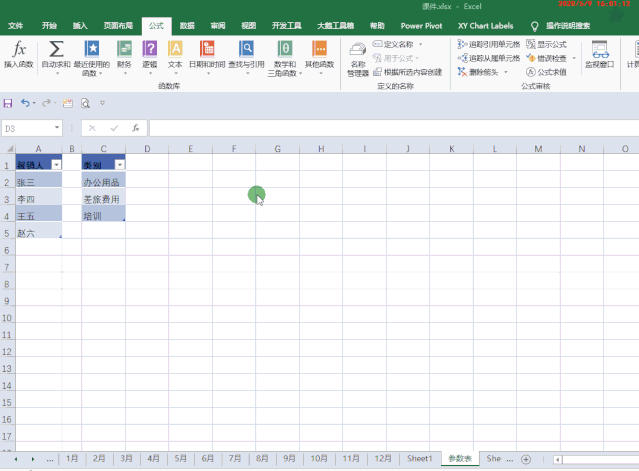Select the Sheet1 worksheet tab
Screen dimensions: 639x471
point(419,458)
